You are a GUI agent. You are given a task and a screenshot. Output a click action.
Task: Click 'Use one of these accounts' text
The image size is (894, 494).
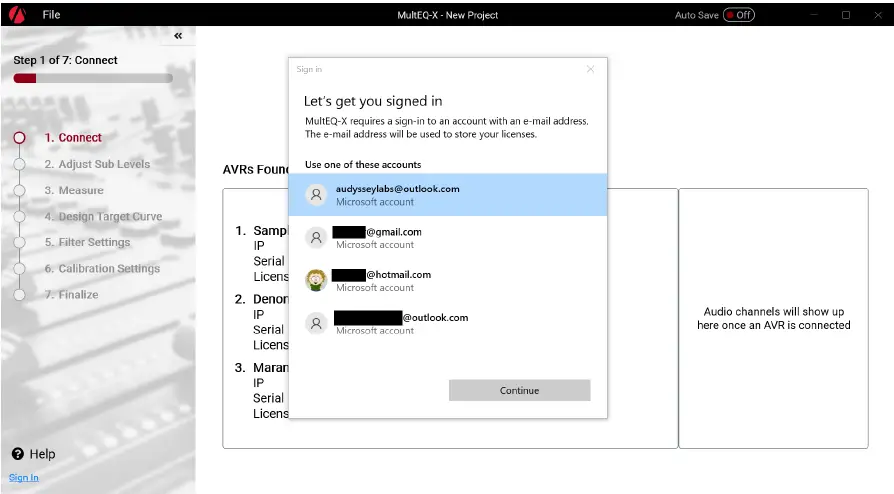[x=363, y=164]
